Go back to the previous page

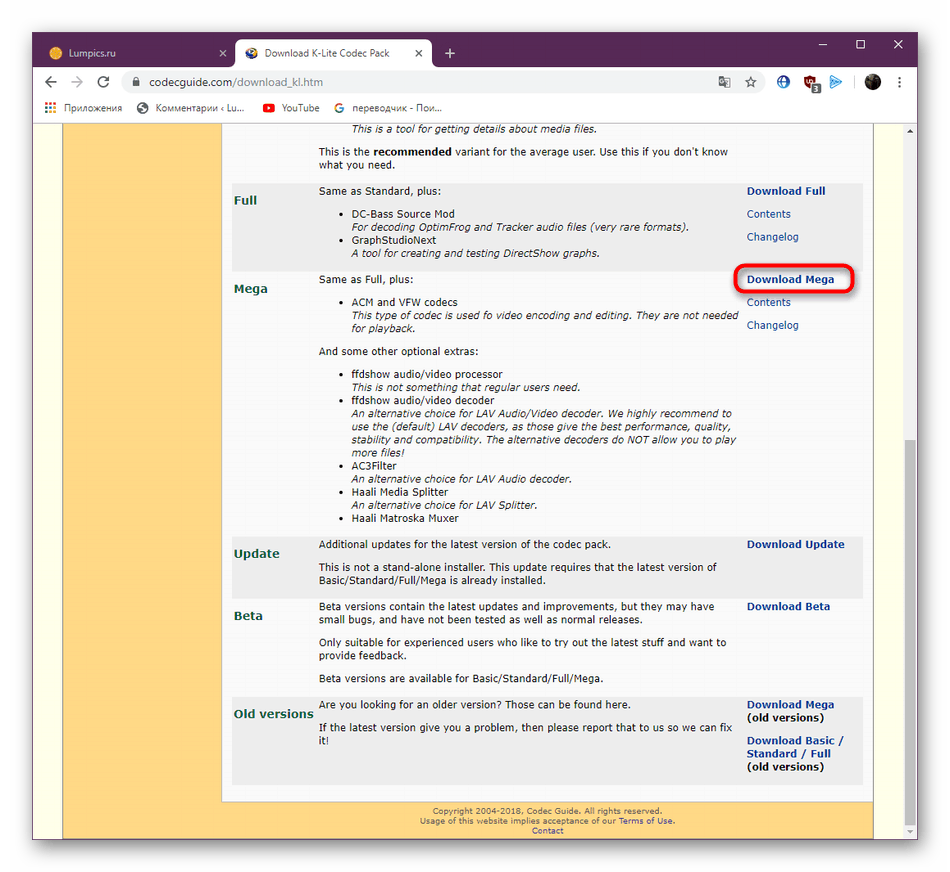[x=51, y=82]
